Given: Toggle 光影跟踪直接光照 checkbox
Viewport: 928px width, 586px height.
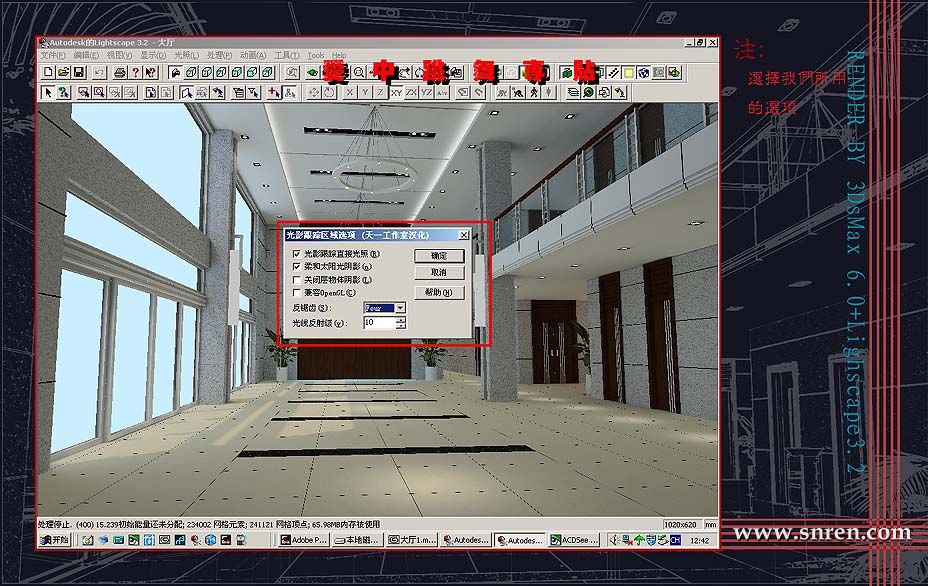Looking at the screenshot, I should tap(297, 253).
